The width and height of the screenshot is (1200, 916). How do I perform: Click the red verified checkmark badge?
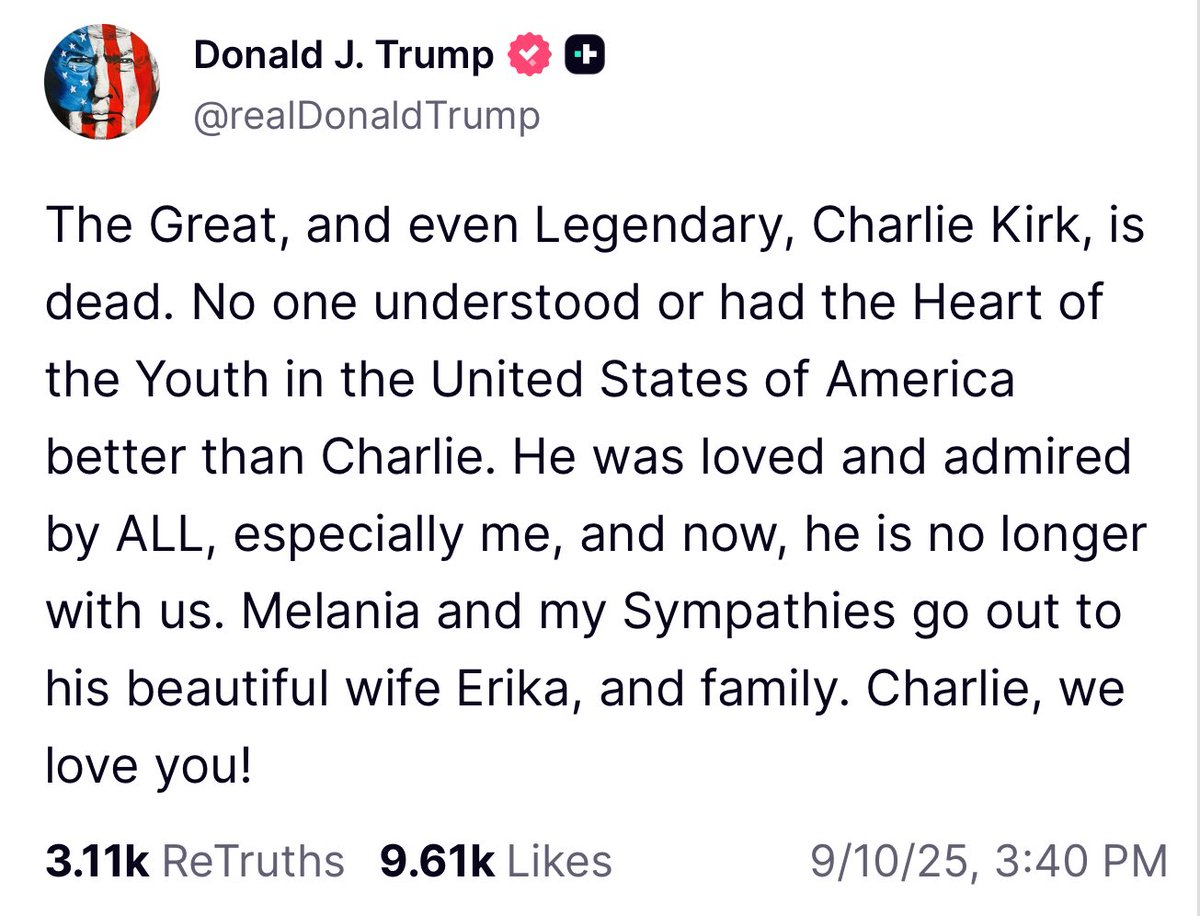click(530, 56)
